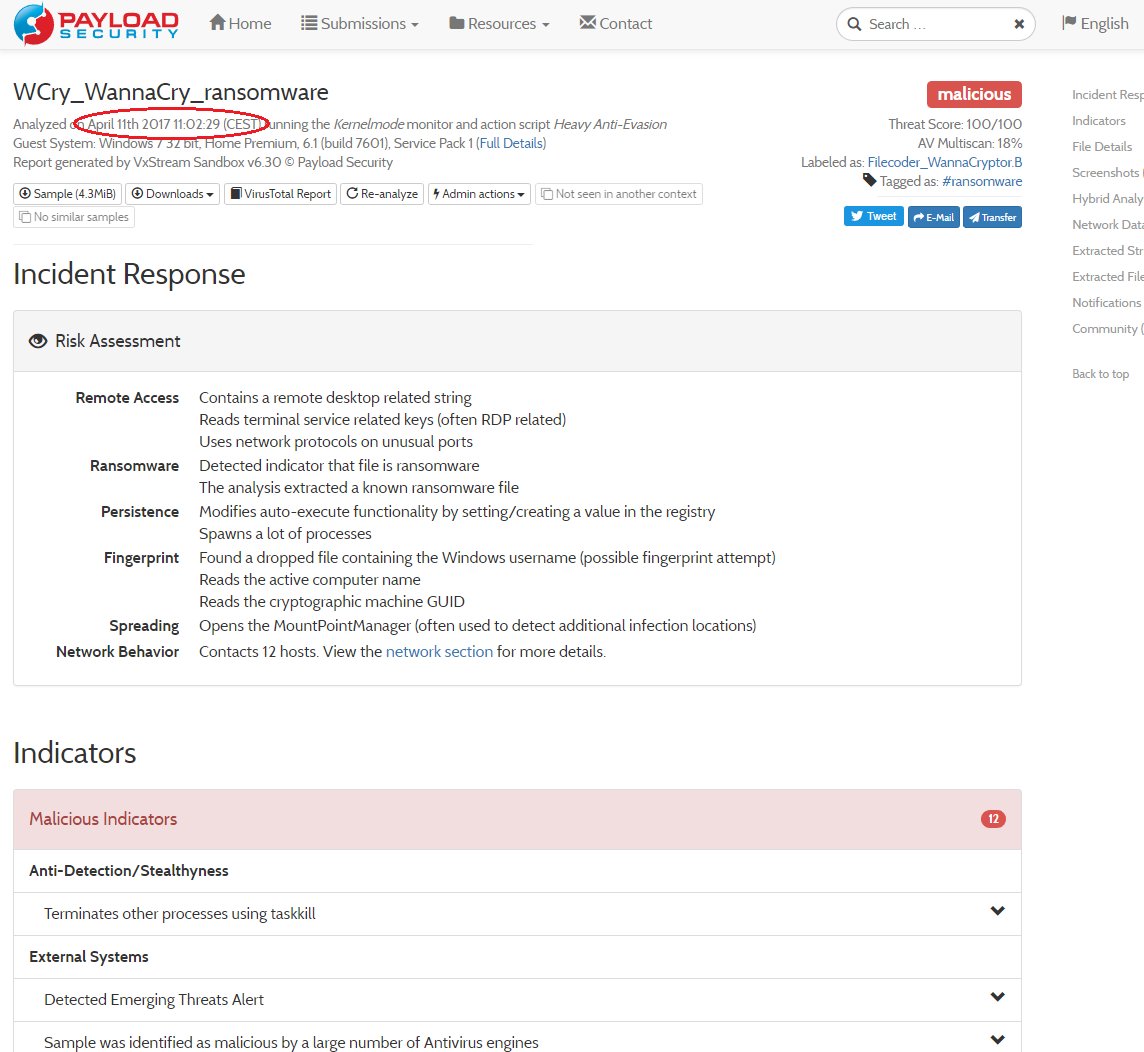1144x1052 pixels.
Task: Click Back to top link
Action: [1100, 374]
